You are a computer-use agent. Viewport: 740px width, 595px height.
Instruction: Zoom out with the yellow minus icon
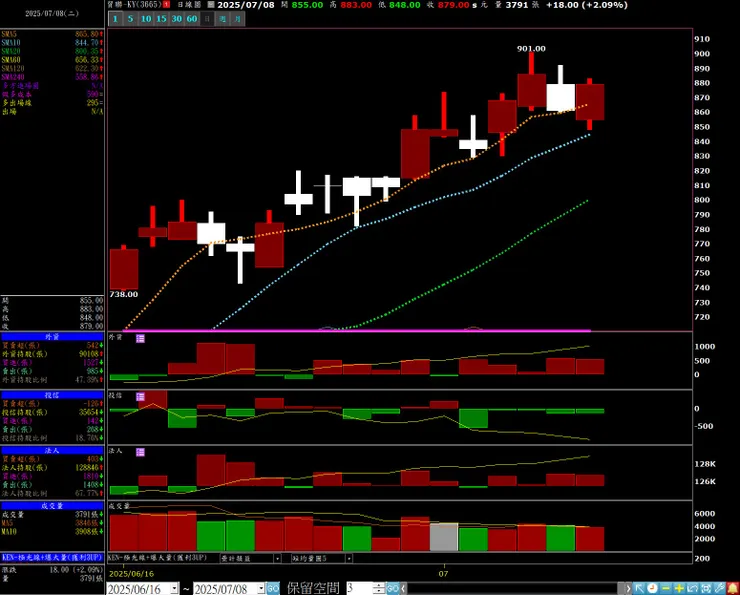[666, 588]
